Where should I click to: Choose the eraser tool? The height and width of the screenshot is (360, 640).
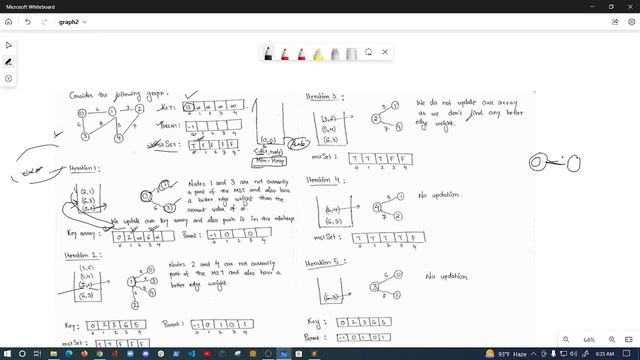tap(335, 53)
